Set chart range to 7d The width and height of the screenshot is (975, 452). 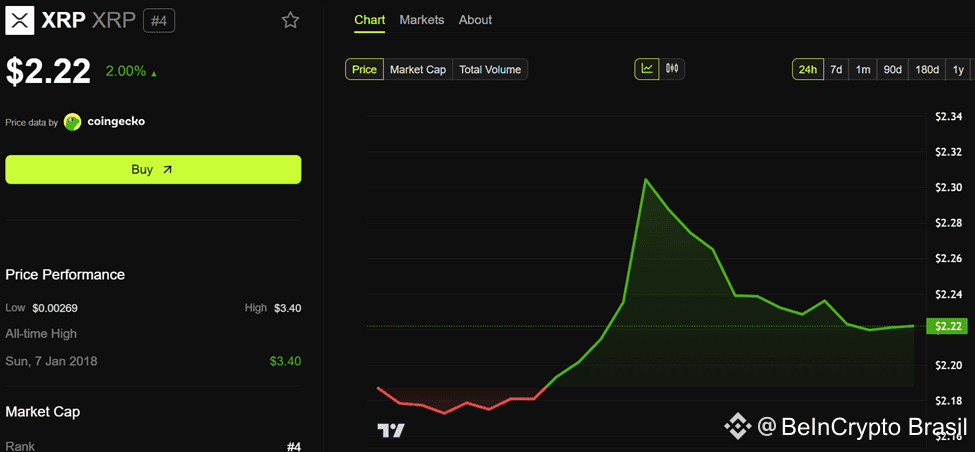pyautogui.click(x=836, y=70)
